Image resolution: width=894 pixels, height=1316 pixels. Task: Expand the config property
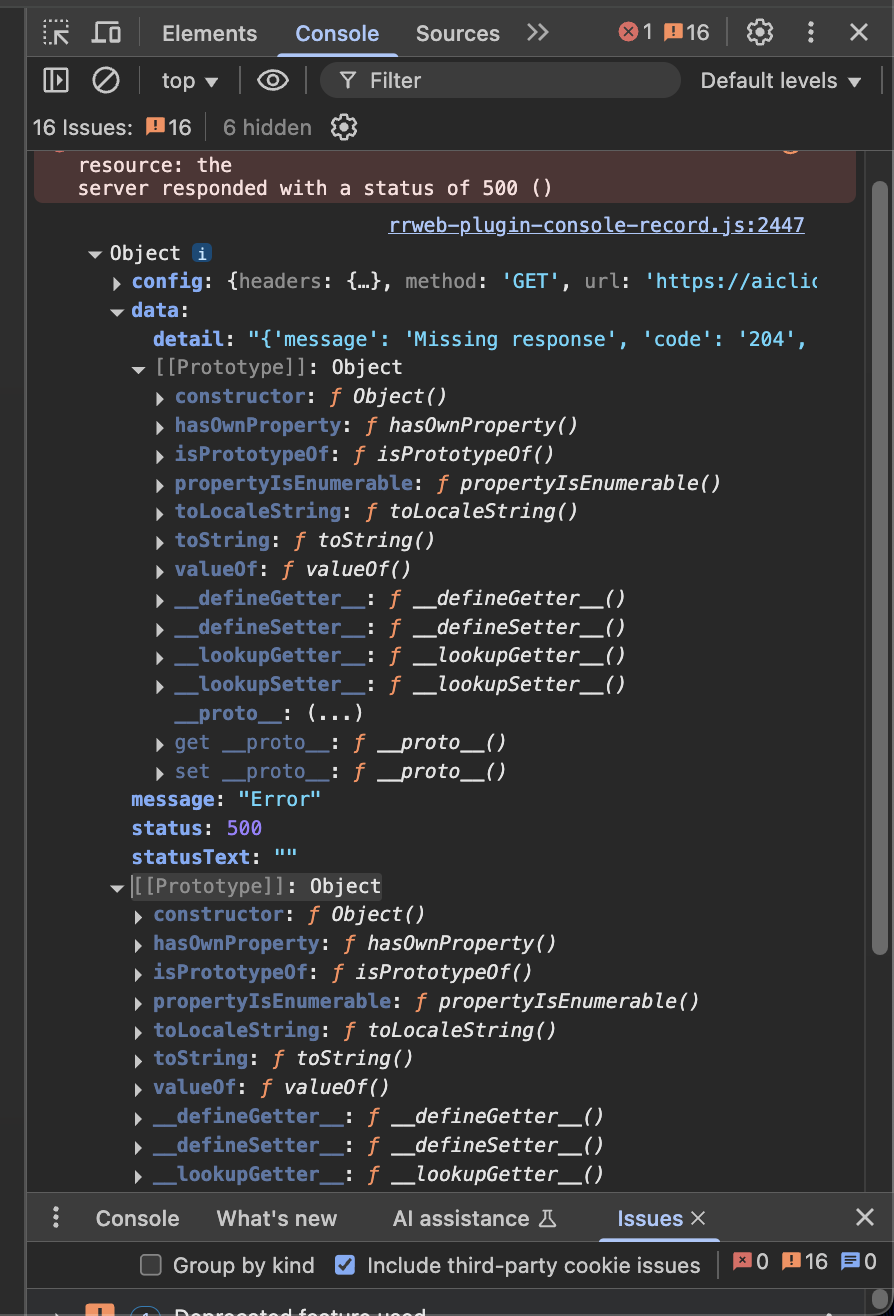pyautogui.click(x=118, y=283)
